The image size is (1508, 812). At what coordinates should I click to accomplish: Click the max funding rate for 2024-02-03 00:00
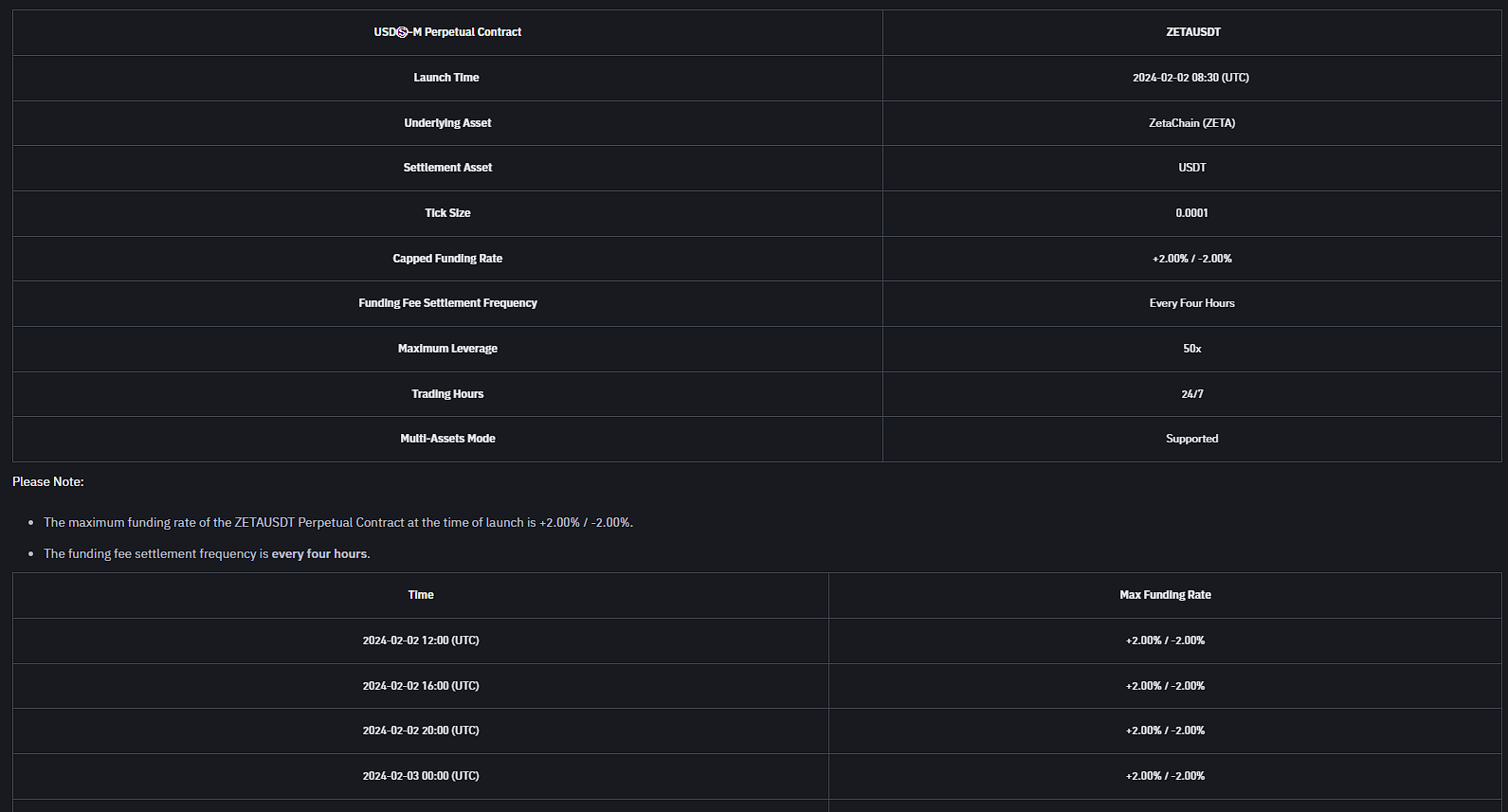(1165, 776)
